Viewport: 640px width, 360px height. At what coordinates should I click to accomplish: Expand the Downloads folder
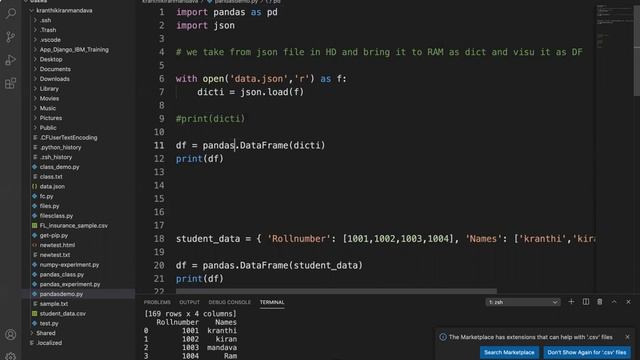coord(54,79)
